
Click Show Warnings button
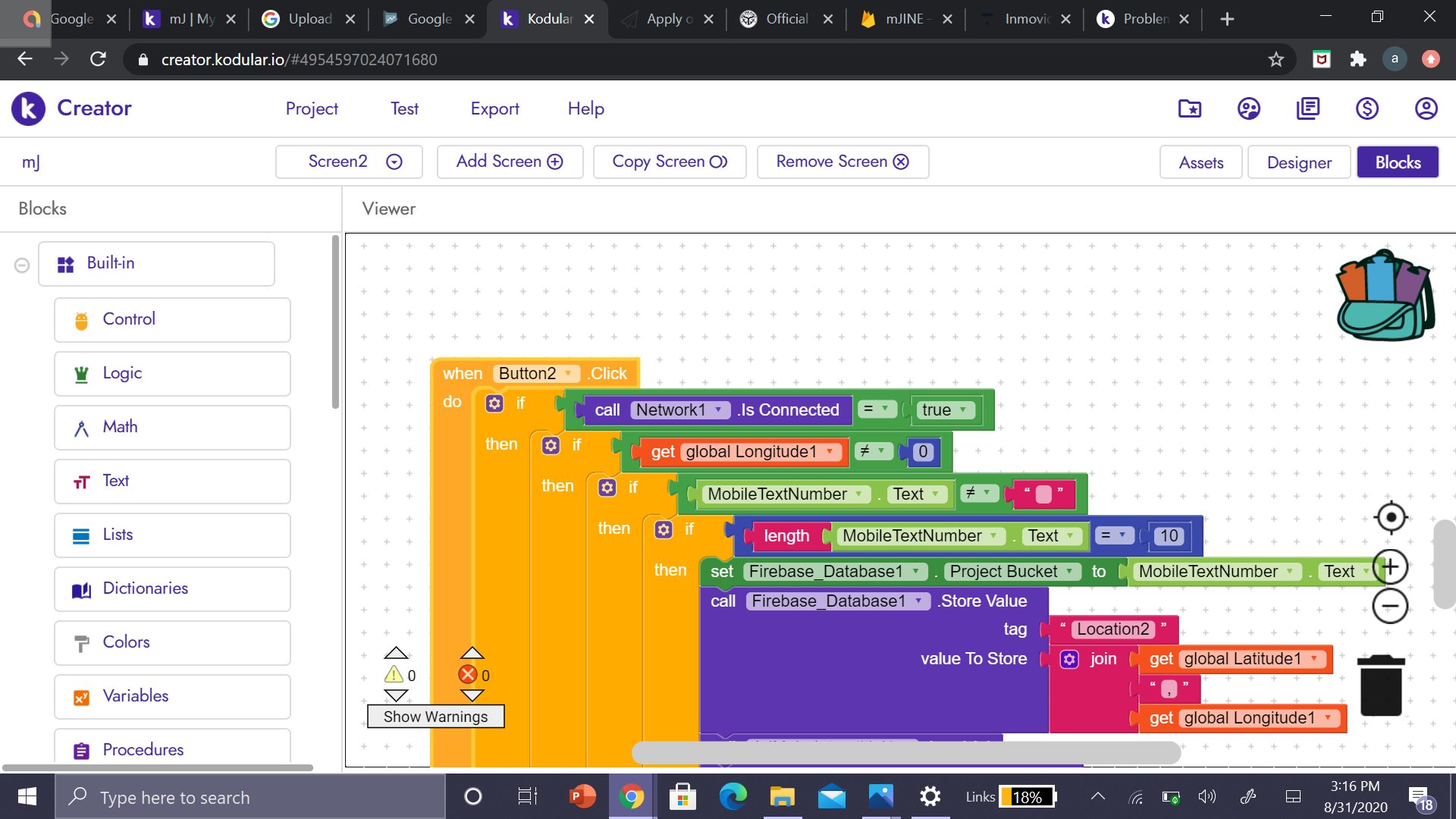435,717
